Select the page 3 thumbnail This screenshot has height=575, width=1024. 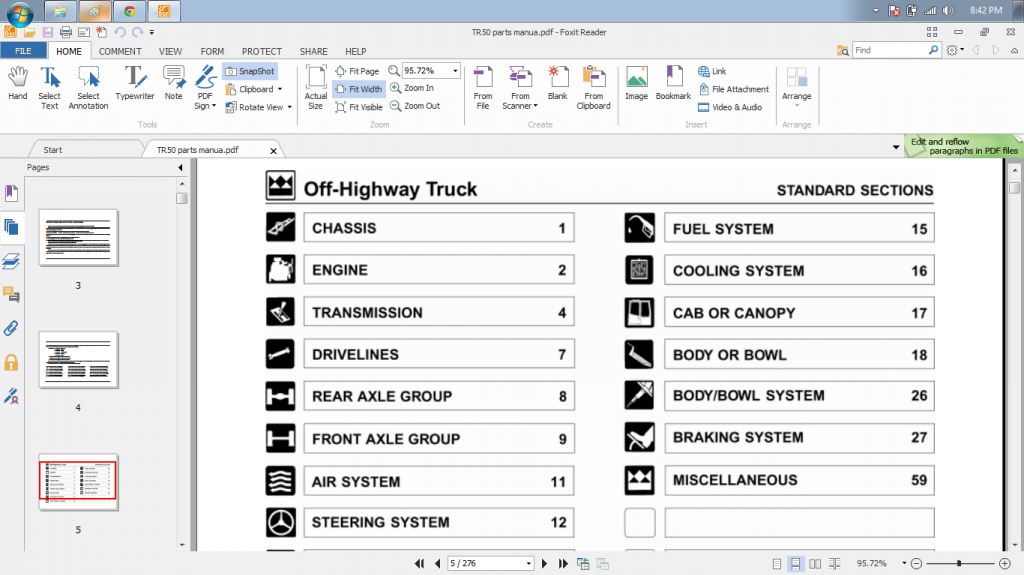(78, 238)
